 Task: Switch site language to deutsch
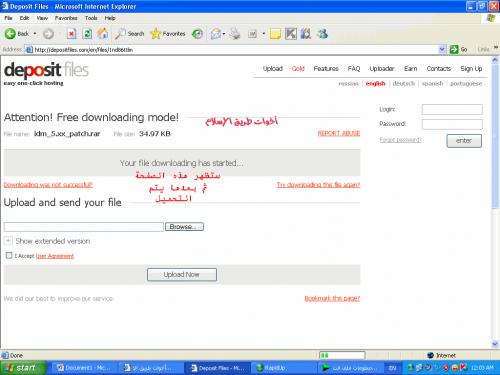[x=404, y=84]
